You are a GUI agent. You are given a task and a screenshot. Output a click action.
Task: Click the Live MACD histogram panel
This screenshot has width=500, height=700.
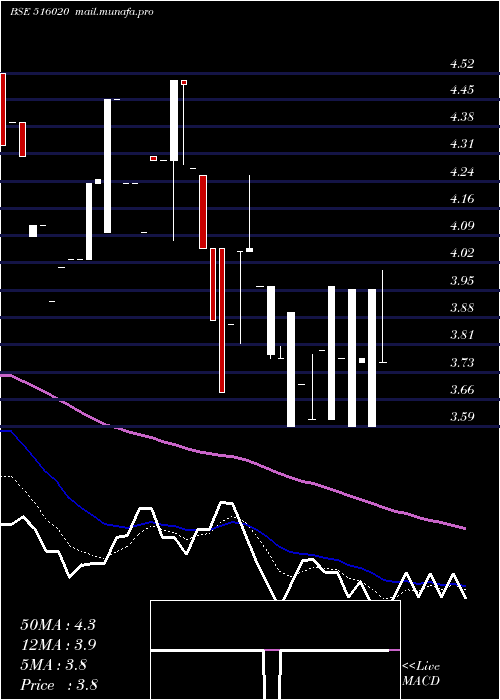(275, 650)
